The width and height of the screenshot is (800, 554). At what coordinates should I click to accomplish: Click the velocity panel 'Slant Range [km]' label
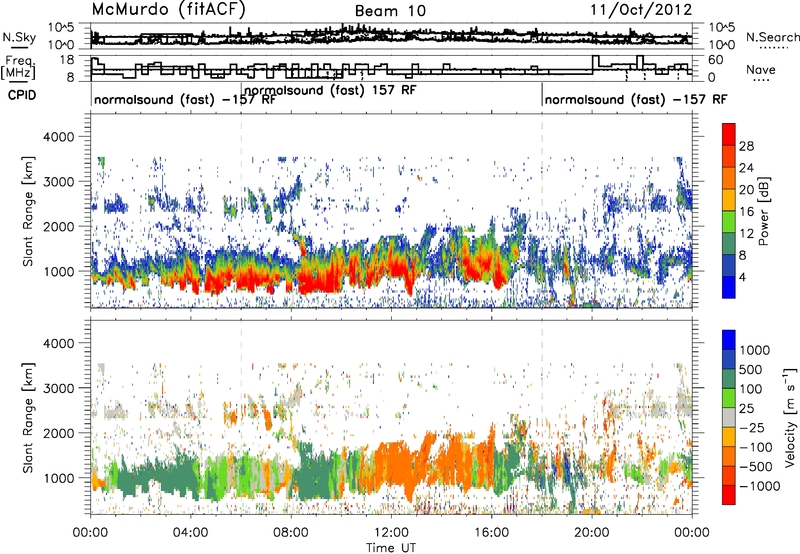[28, 417]
